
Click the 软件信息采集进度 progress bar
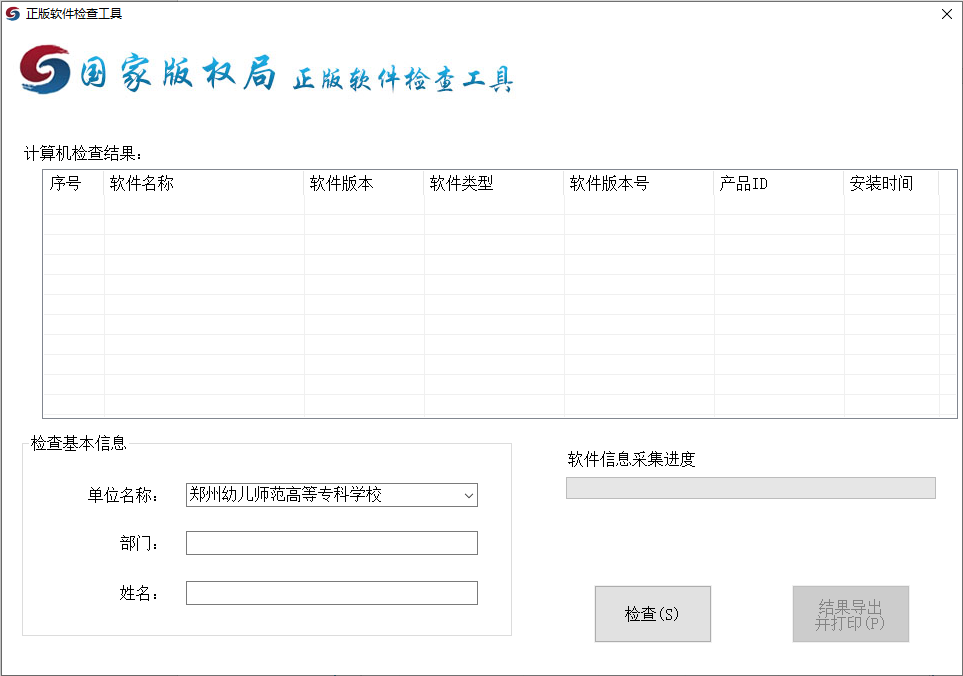coord(751,488)
